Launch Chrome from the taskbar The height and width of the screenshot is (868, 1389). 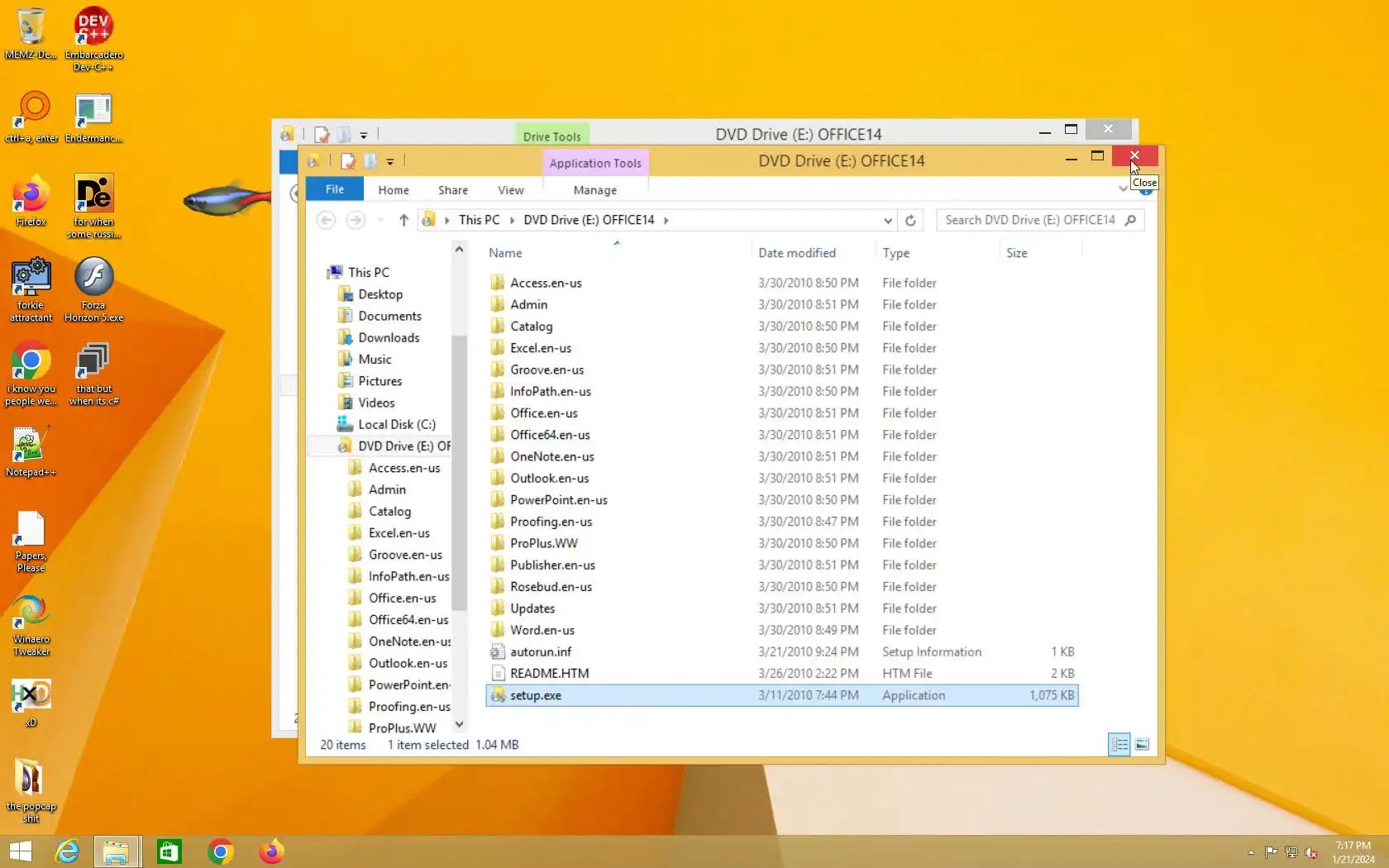pos(220,851)
